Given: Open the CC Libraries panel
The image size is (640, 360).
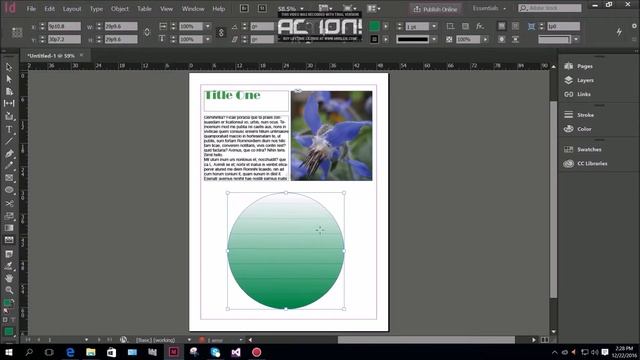Looking at the screenshot, I should point(592,163).
